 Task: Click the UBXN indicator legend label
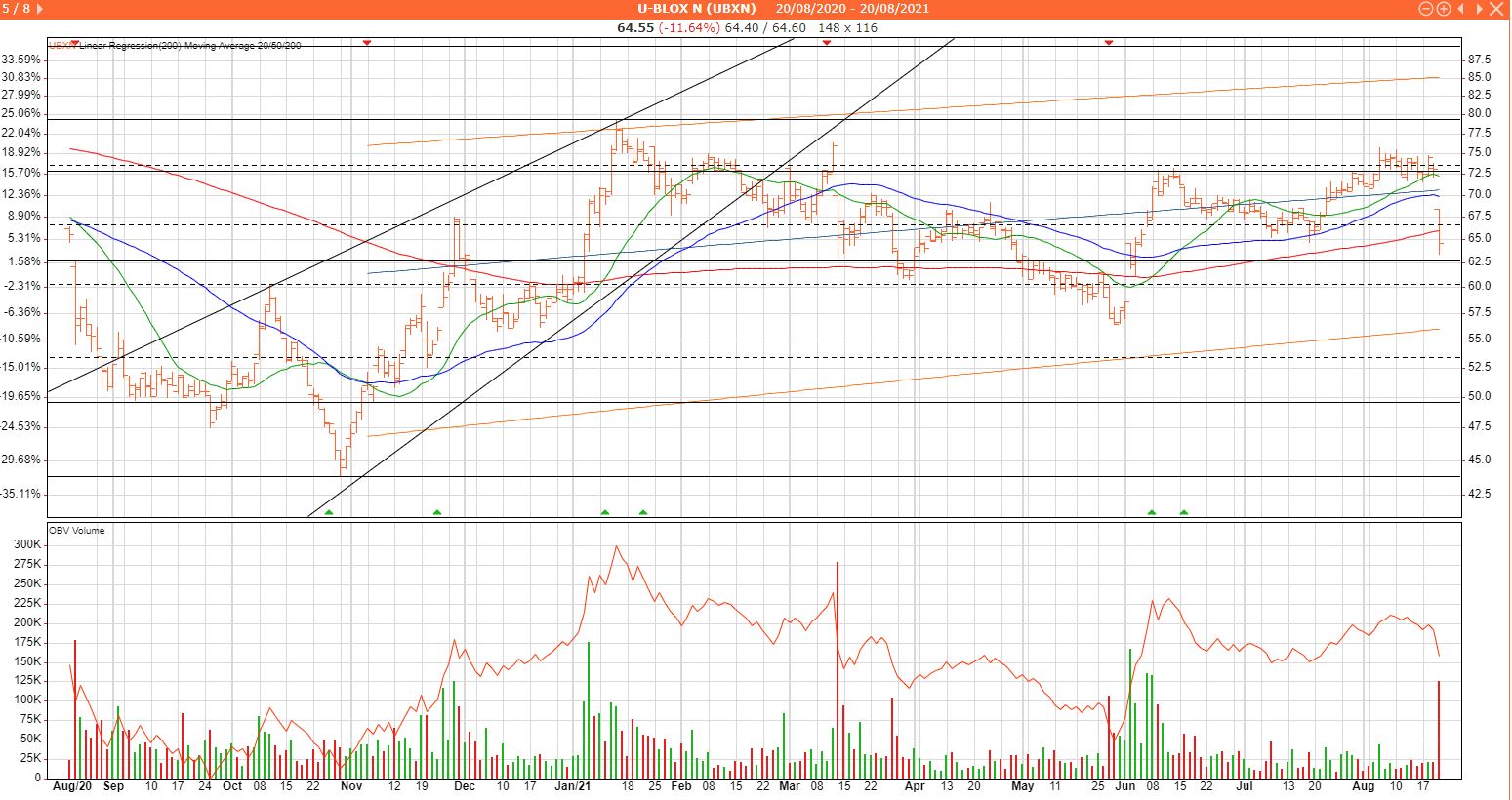(62, 45)
